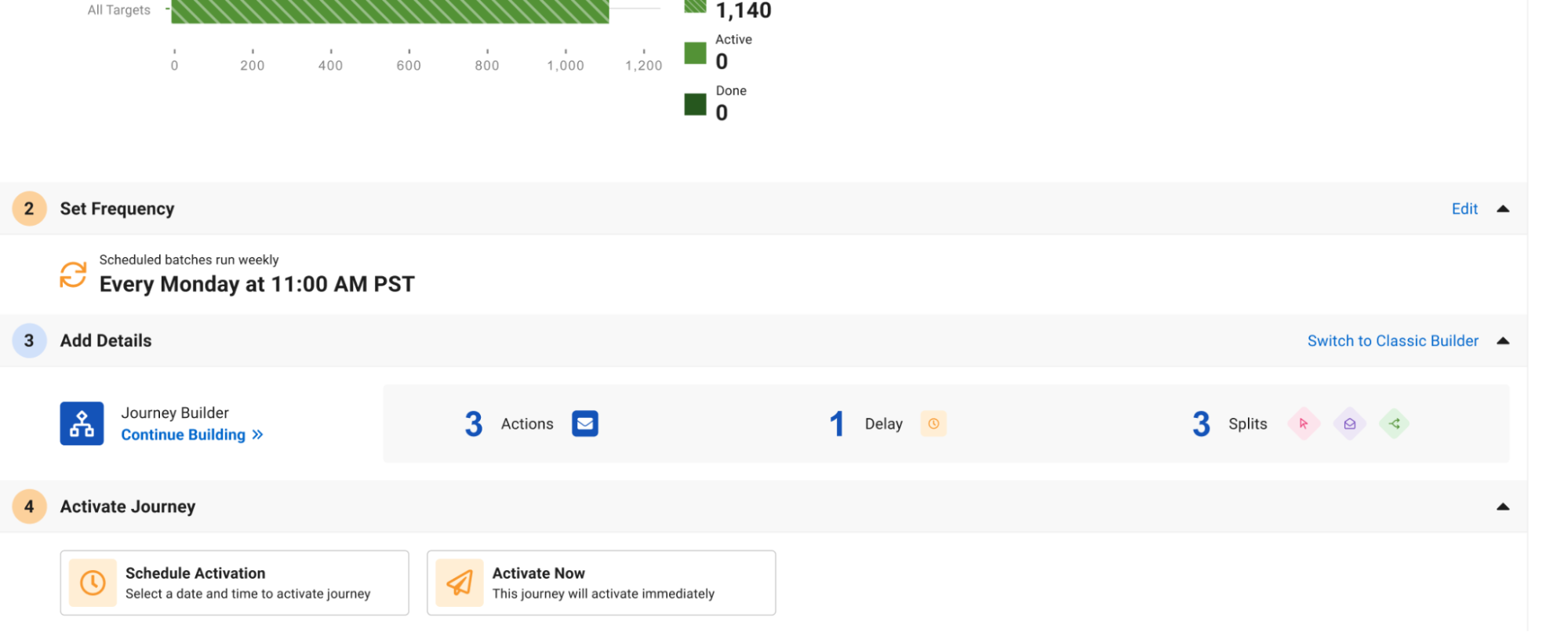Click the Active legend color swatch
The width and height of the screenshot is (1568, 632).
pos(695,53)
